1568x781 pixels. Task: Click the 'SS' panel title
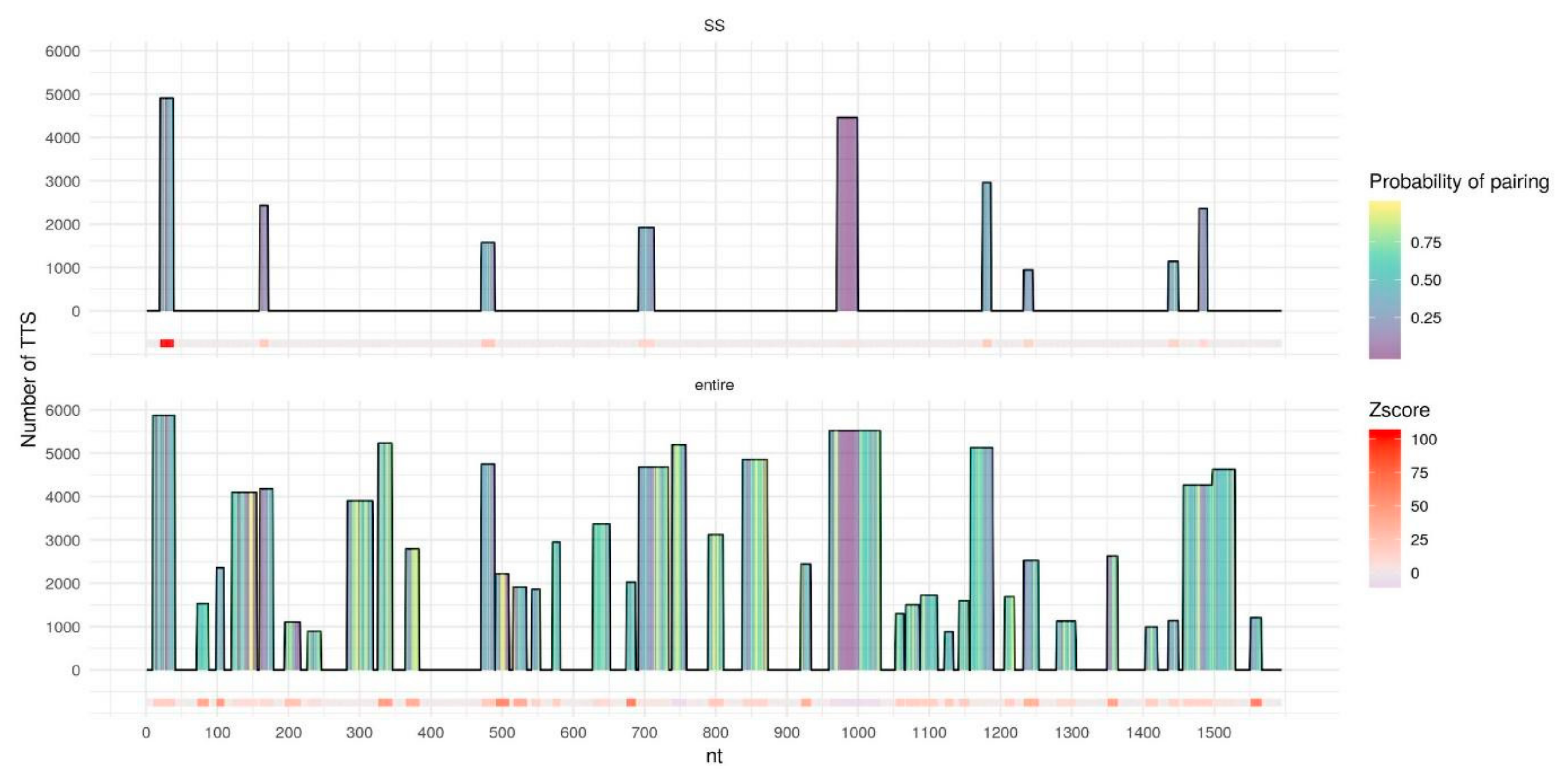713,26
